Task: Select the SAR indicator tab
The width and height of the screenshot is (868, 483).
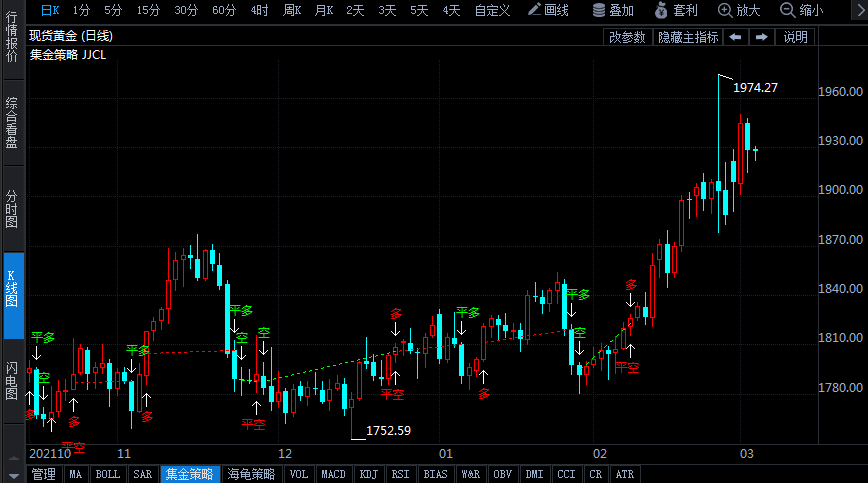Action: coord(142,475)
